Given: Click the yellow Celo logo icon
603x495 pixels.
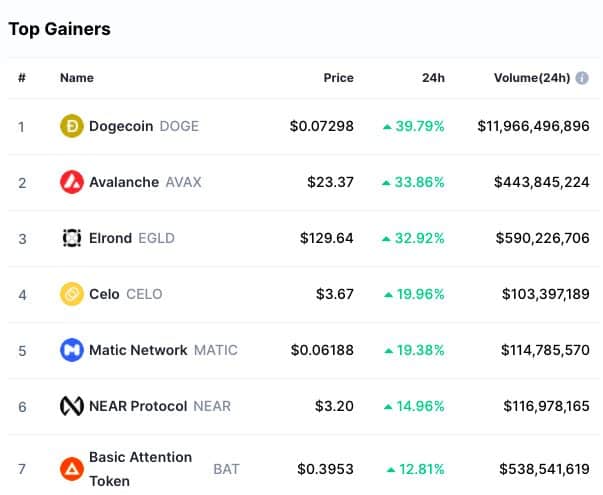Looking at the screenshot, I should (72, 294).
